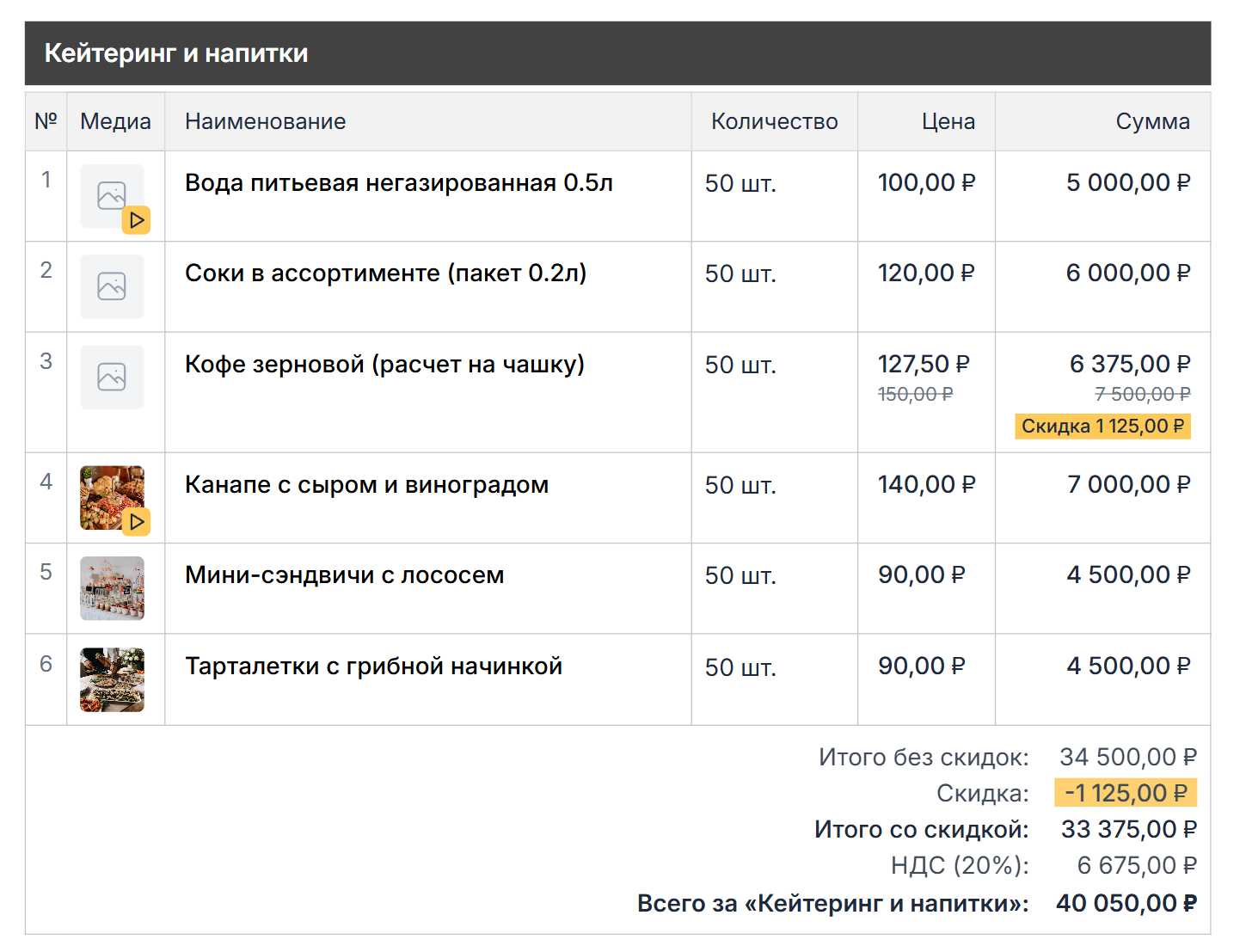Screen dimensions: 1246x952
Task: Open the salmon mini-sandwich thumbnail
Action: coord(112,588)
